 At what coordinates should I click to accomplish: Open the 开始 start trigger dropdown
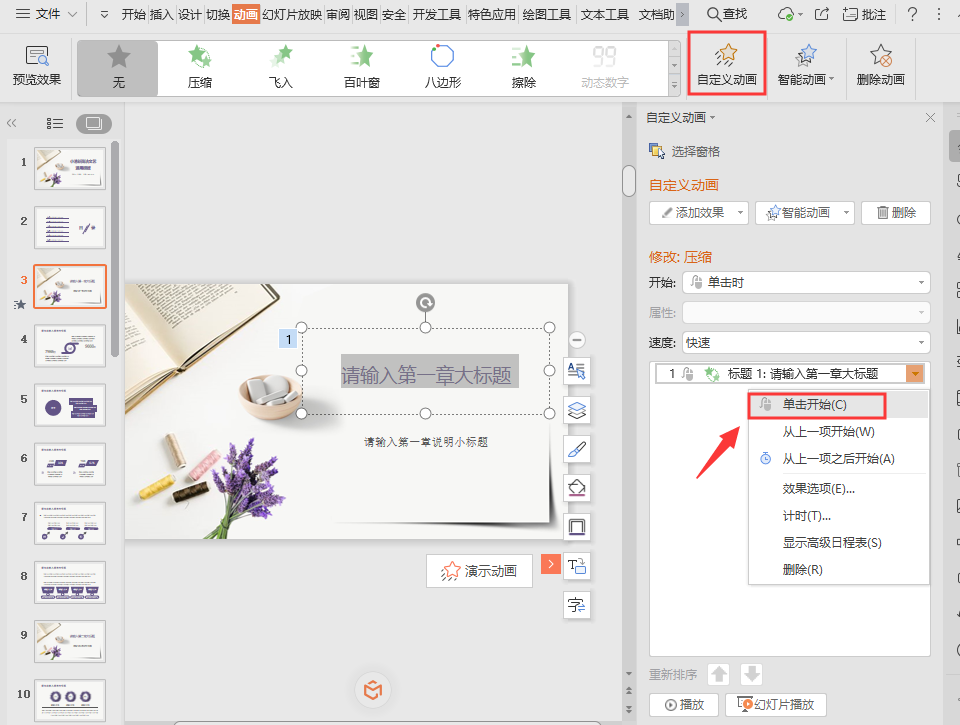pos(806,282)
